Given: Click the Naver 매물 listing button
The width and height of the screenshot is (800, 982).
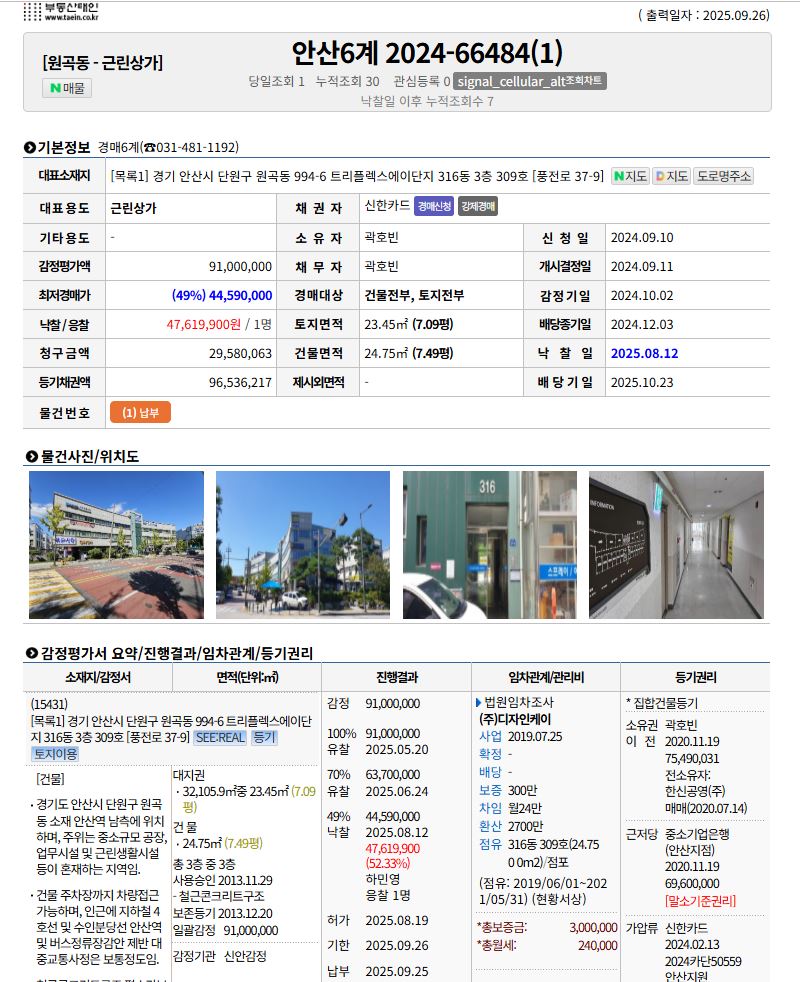Looking at the screenshot, I should click(67, 88).
